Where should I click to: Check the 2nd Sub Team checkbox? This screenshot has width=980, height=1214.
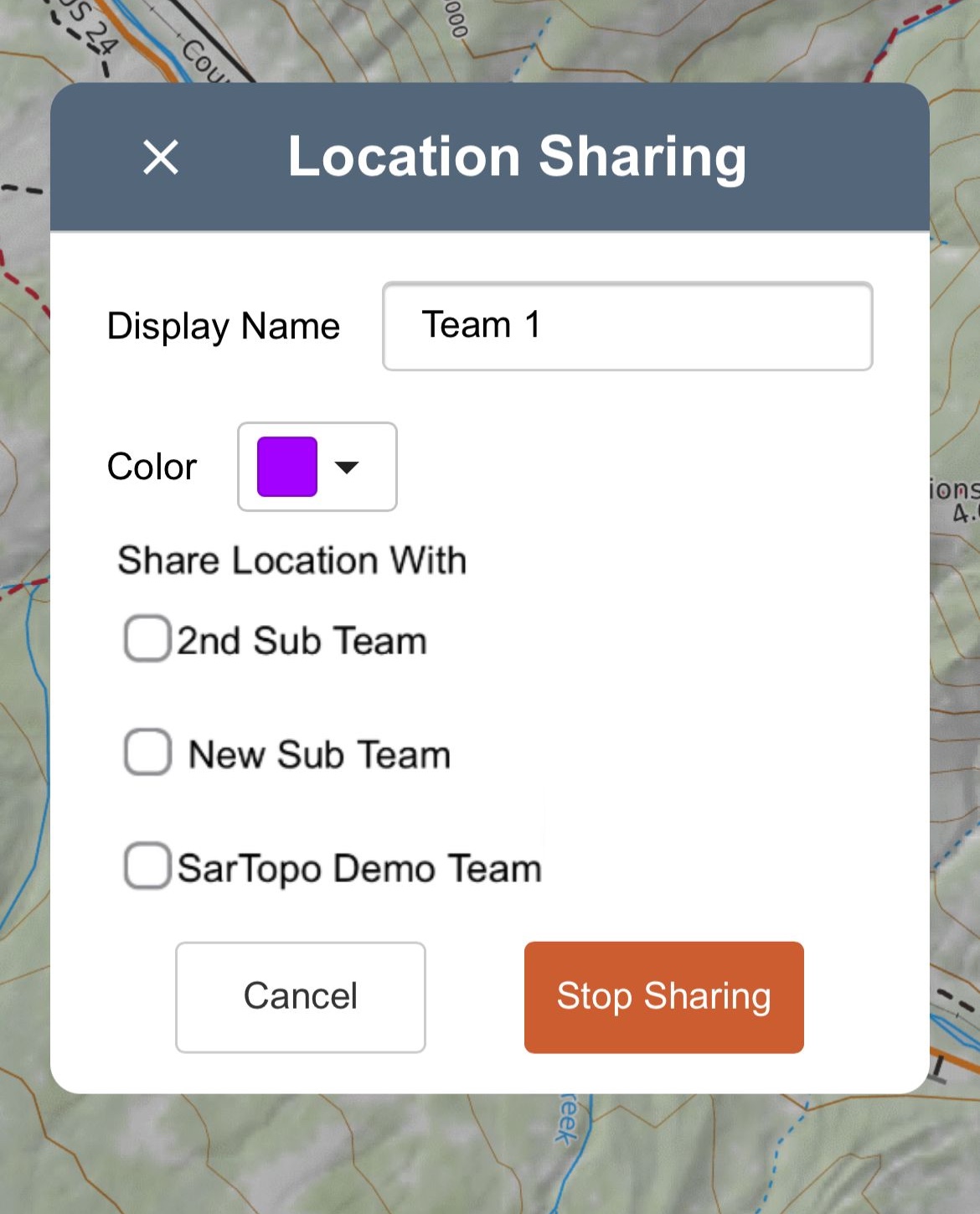point(148,639)
